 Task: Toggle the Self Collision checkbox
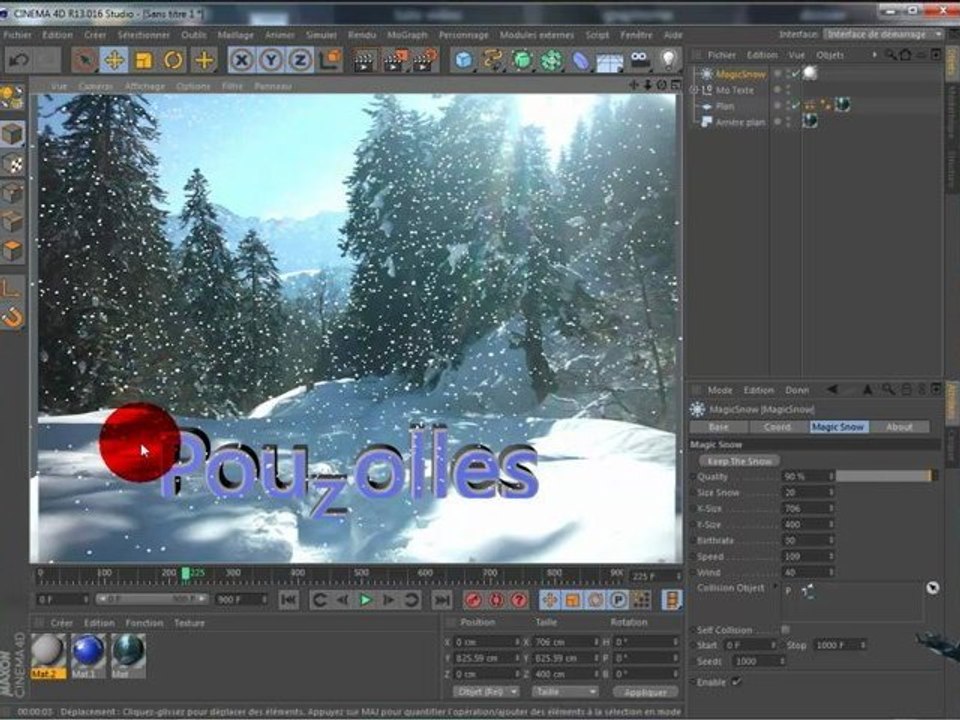tap(786, 629)
